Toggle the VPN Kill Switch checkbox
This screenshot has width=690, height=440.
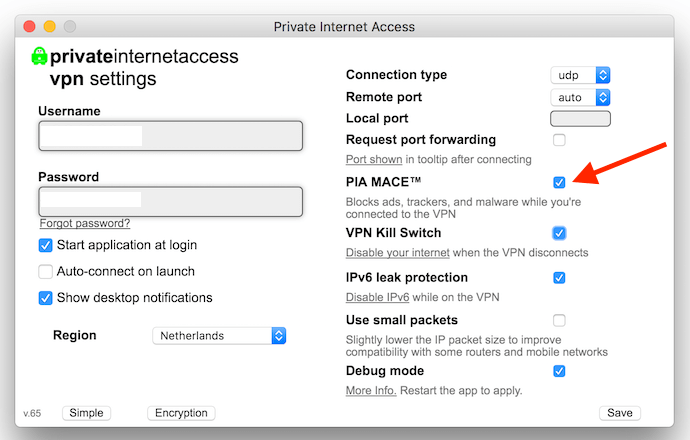[x=559, y=233]
